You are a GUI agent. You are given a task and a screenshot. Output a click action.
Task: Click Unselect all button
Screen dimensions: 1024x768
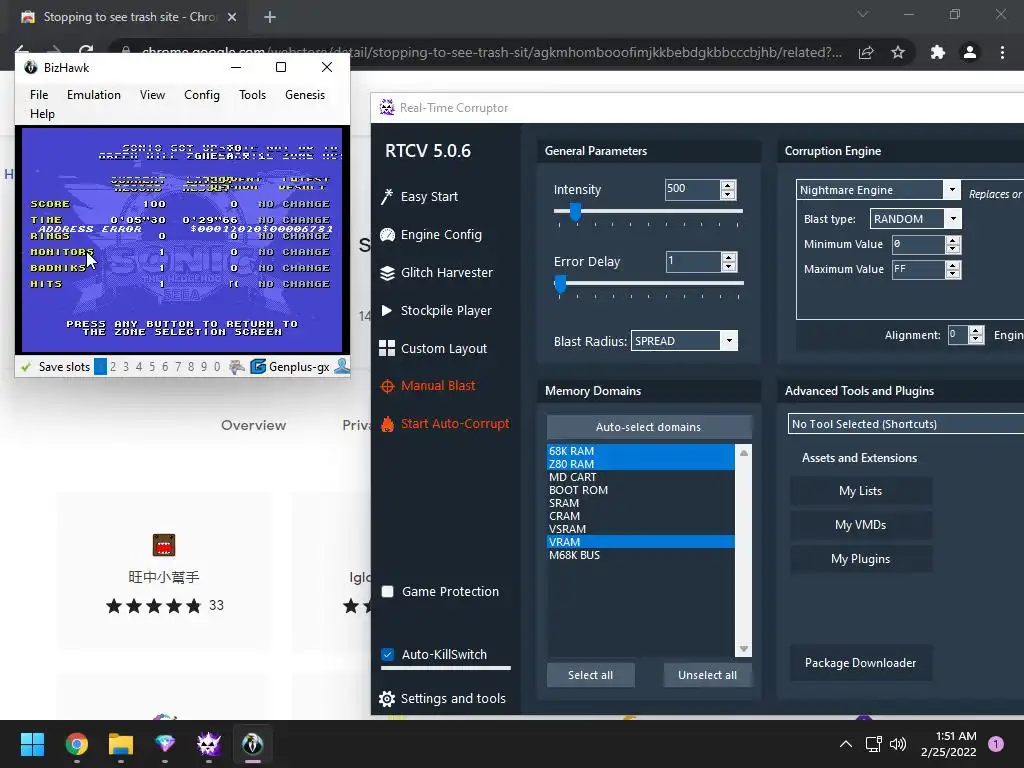(x=707, y=675)
